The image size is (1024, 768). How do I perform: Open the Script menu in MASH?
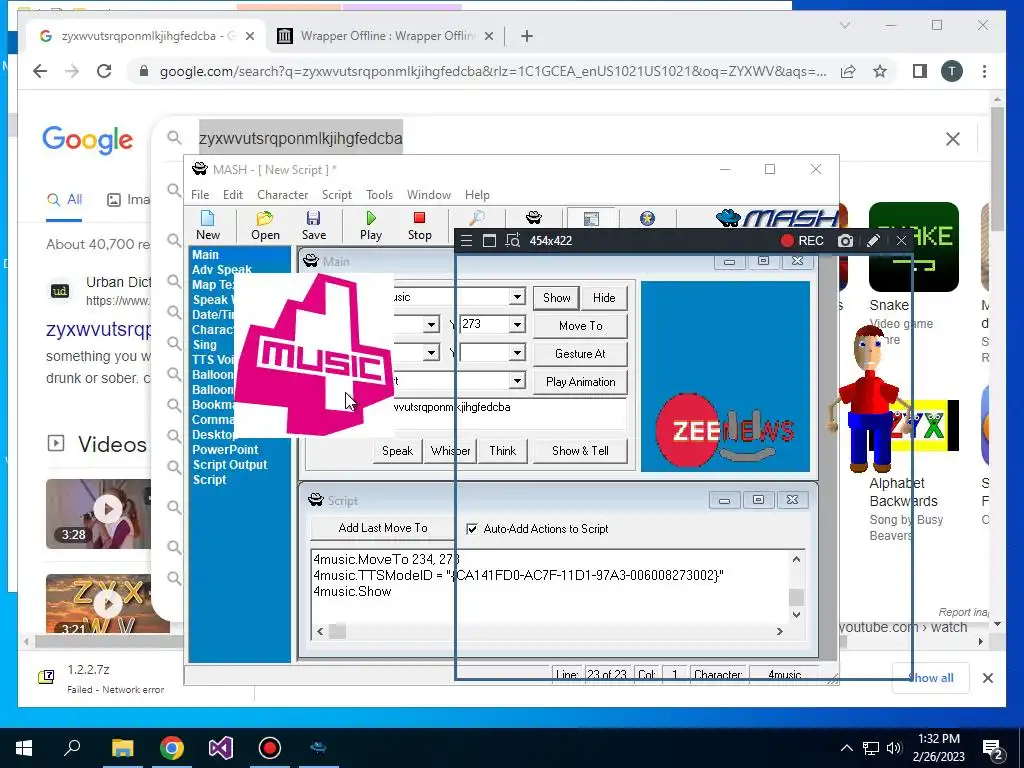click(336, 195)
